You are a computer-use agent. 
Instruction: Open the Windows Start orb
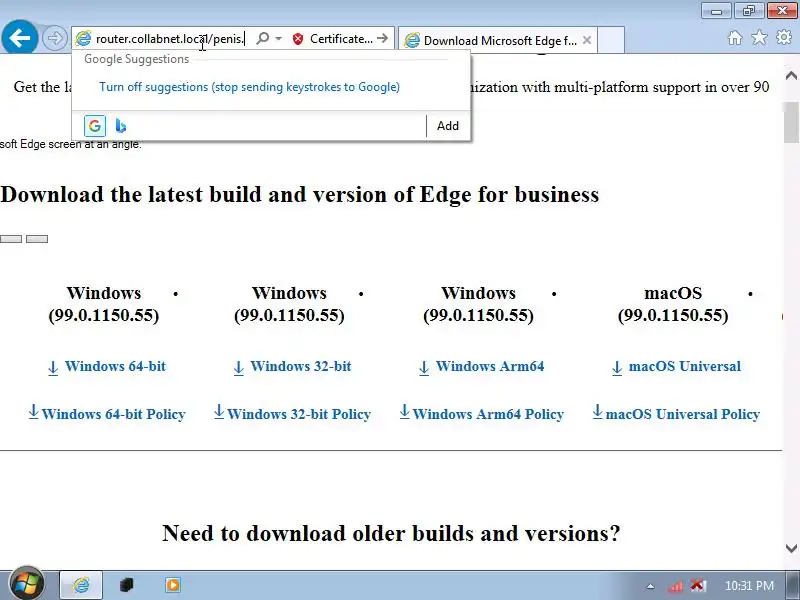[26, 584]
